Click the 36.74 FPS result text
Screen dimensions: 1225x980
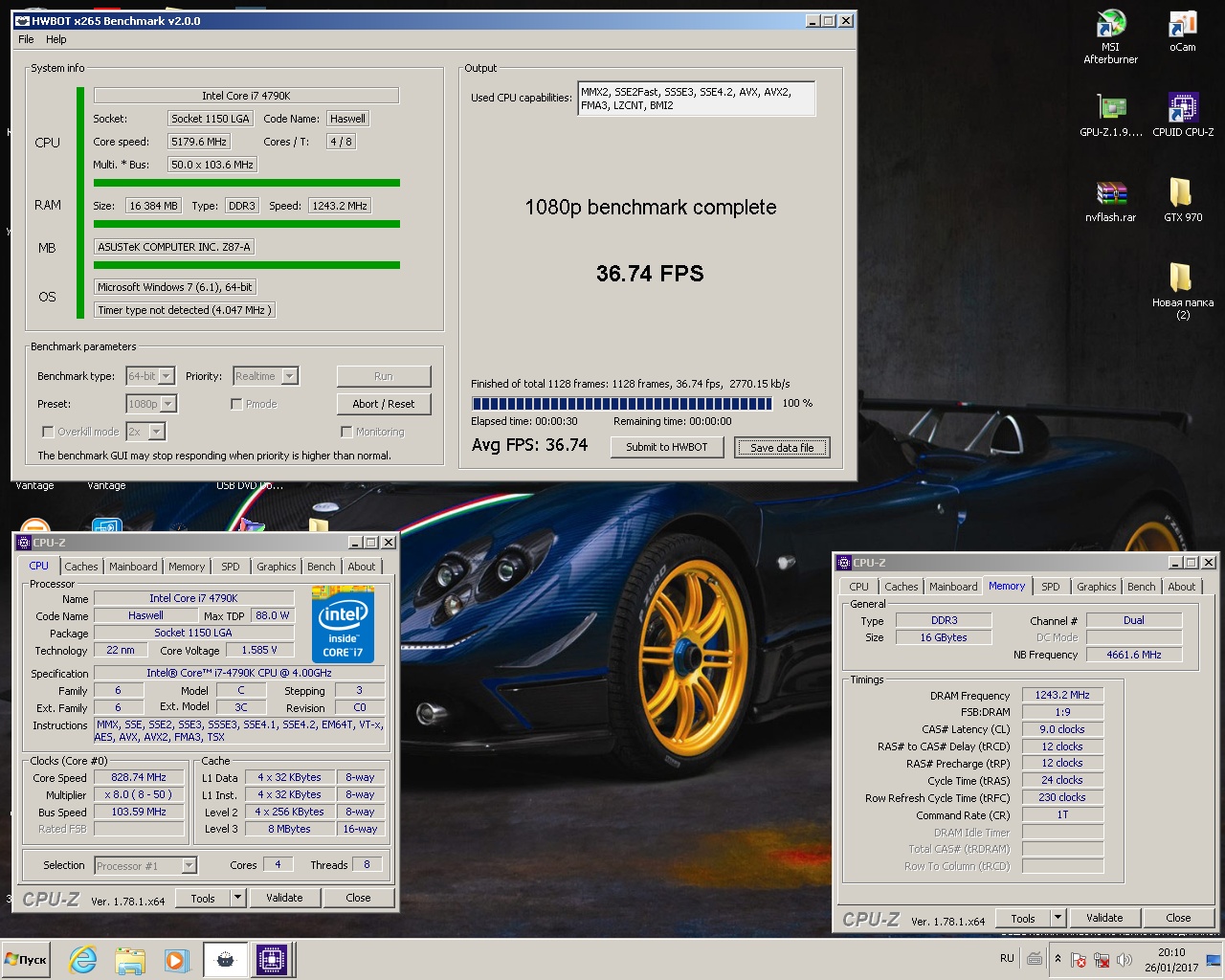650,274
